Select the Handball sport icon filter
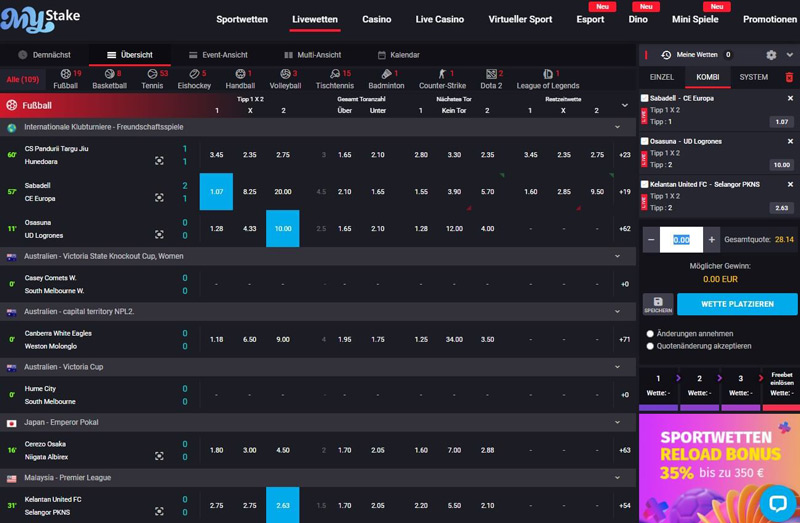Viewport: 800px width, 523px height. tap(240, 79)
